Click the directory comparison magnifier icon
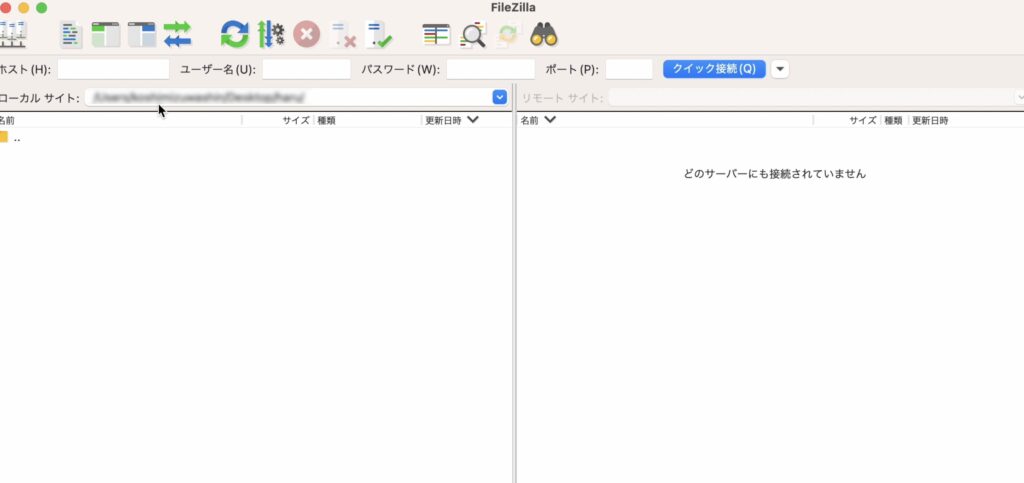The height and width of the screenshot is (483, 1024). pyautogui.click(x=472, y=35)
